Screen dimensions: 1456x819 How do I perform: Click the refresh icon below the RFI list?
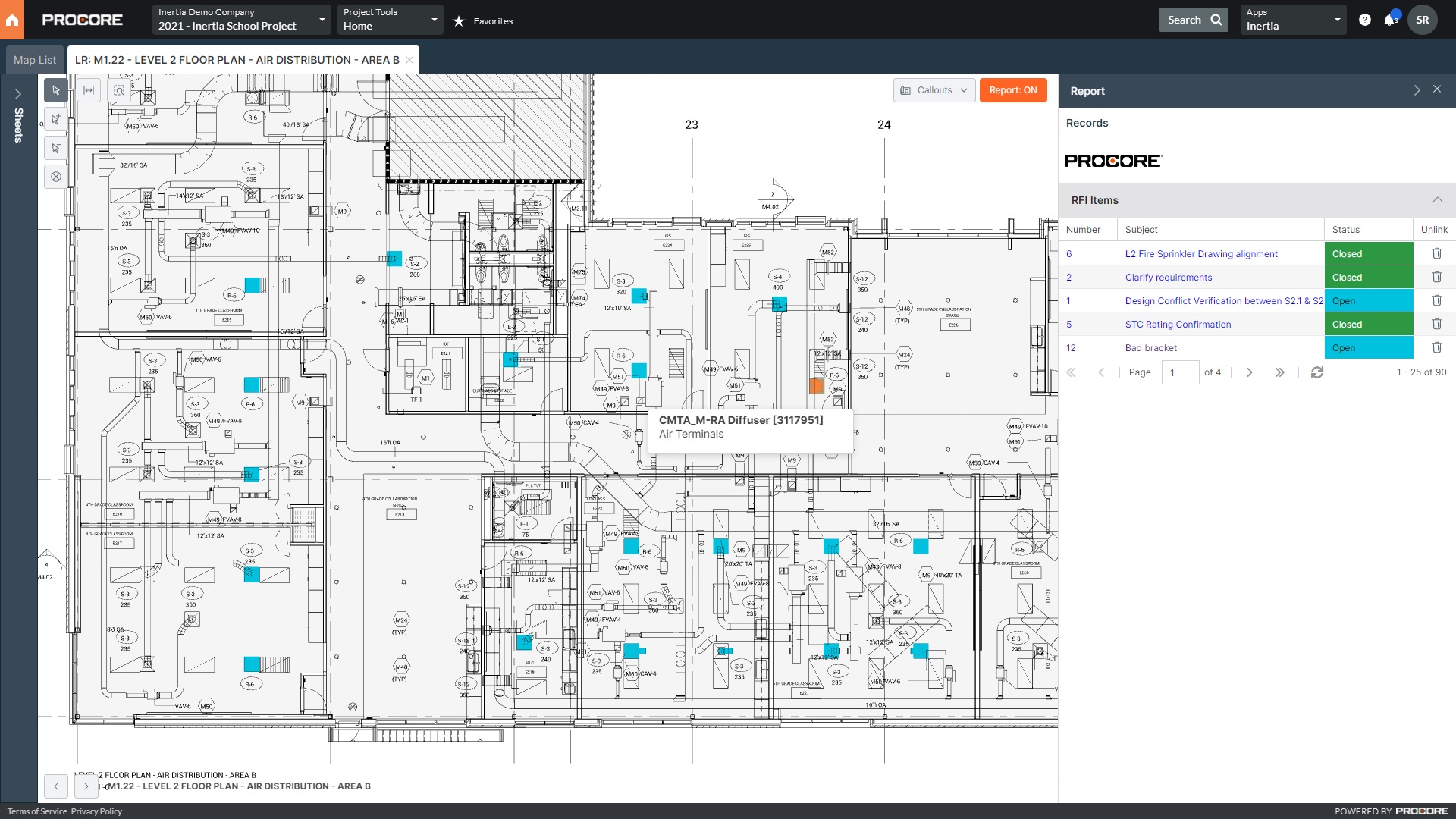(1318, 372)
